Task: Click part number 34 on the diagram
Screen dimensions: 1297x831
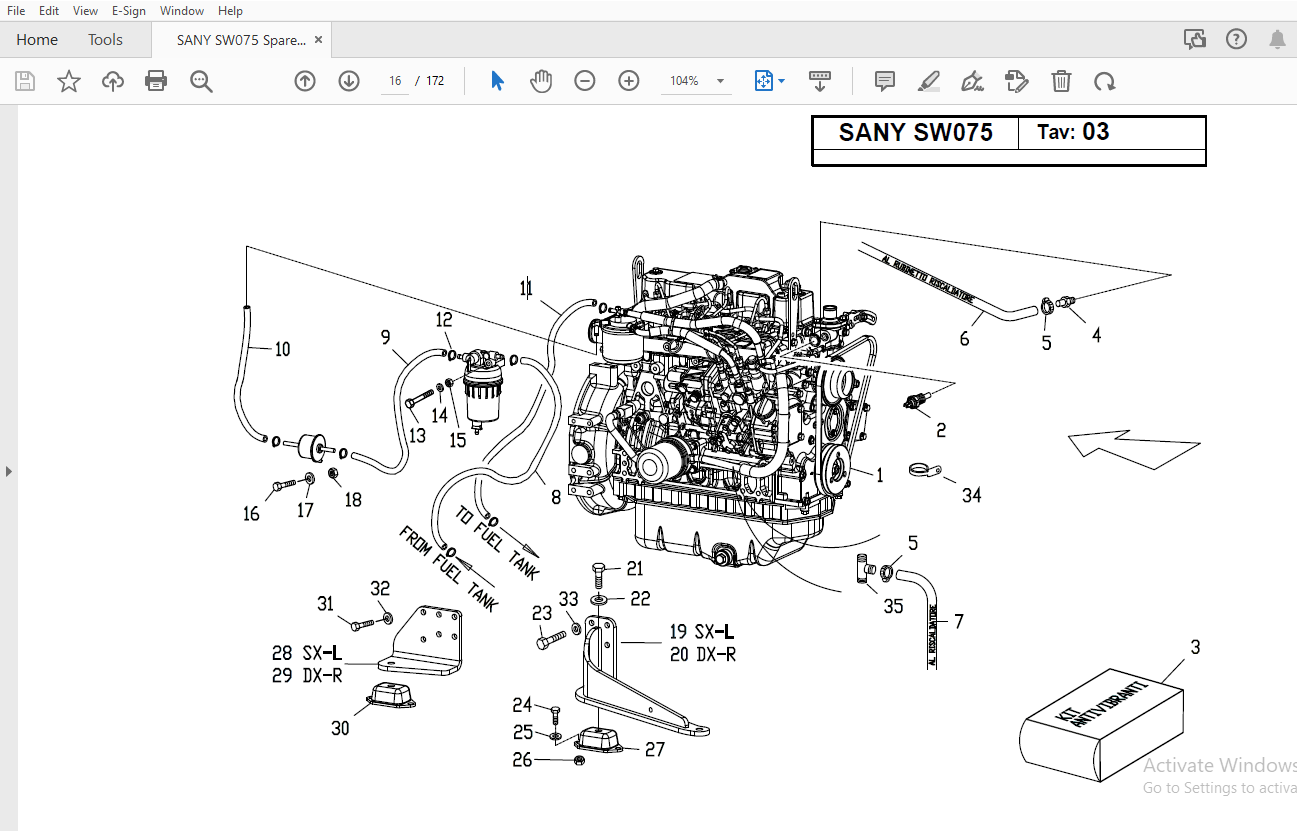Action: tap(971, 495)
